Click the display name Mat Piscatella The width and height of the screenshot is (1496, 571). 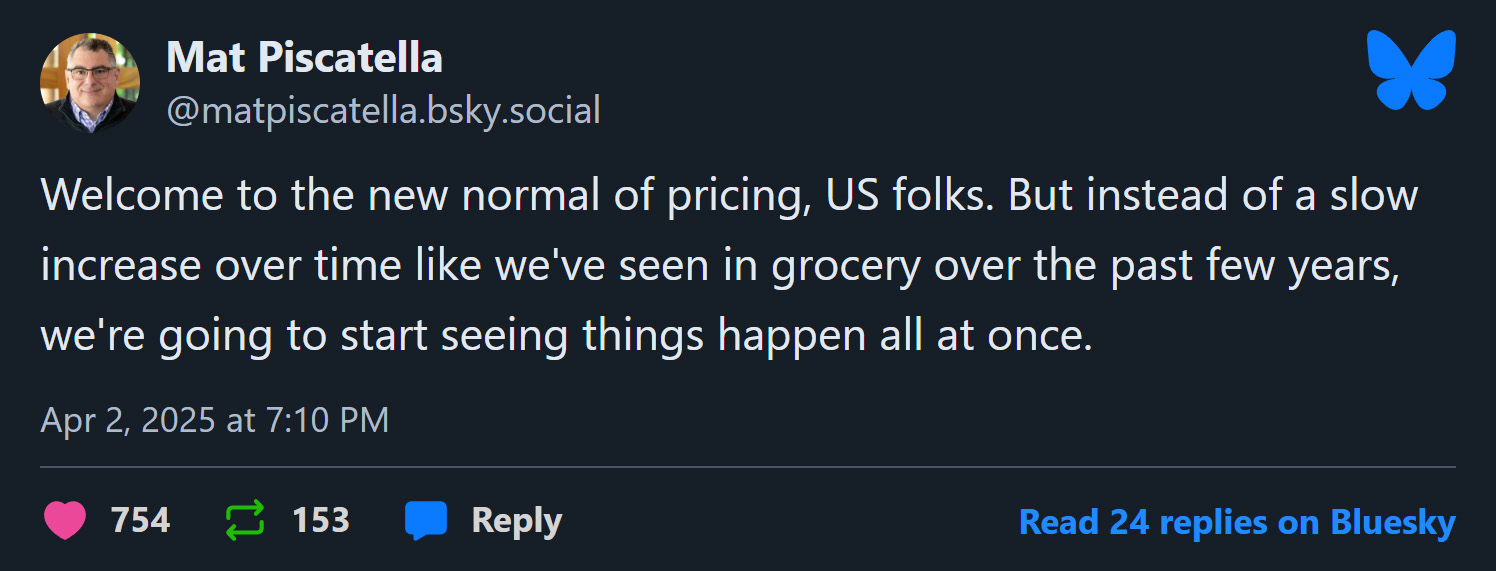pos(304,58)
